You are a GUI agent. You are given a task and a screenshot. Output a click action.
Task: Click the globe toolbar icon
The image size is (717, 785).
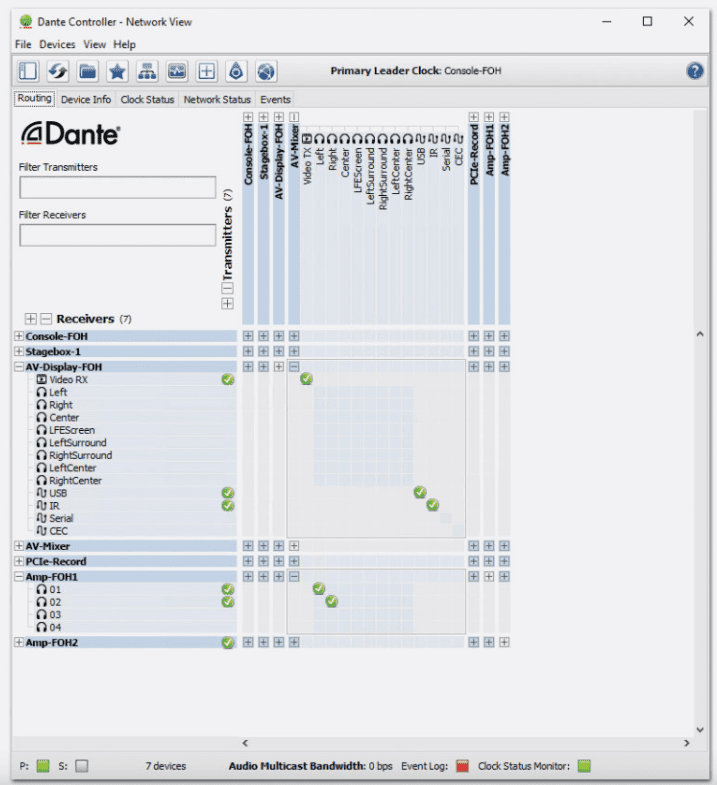tap(266, 71)
